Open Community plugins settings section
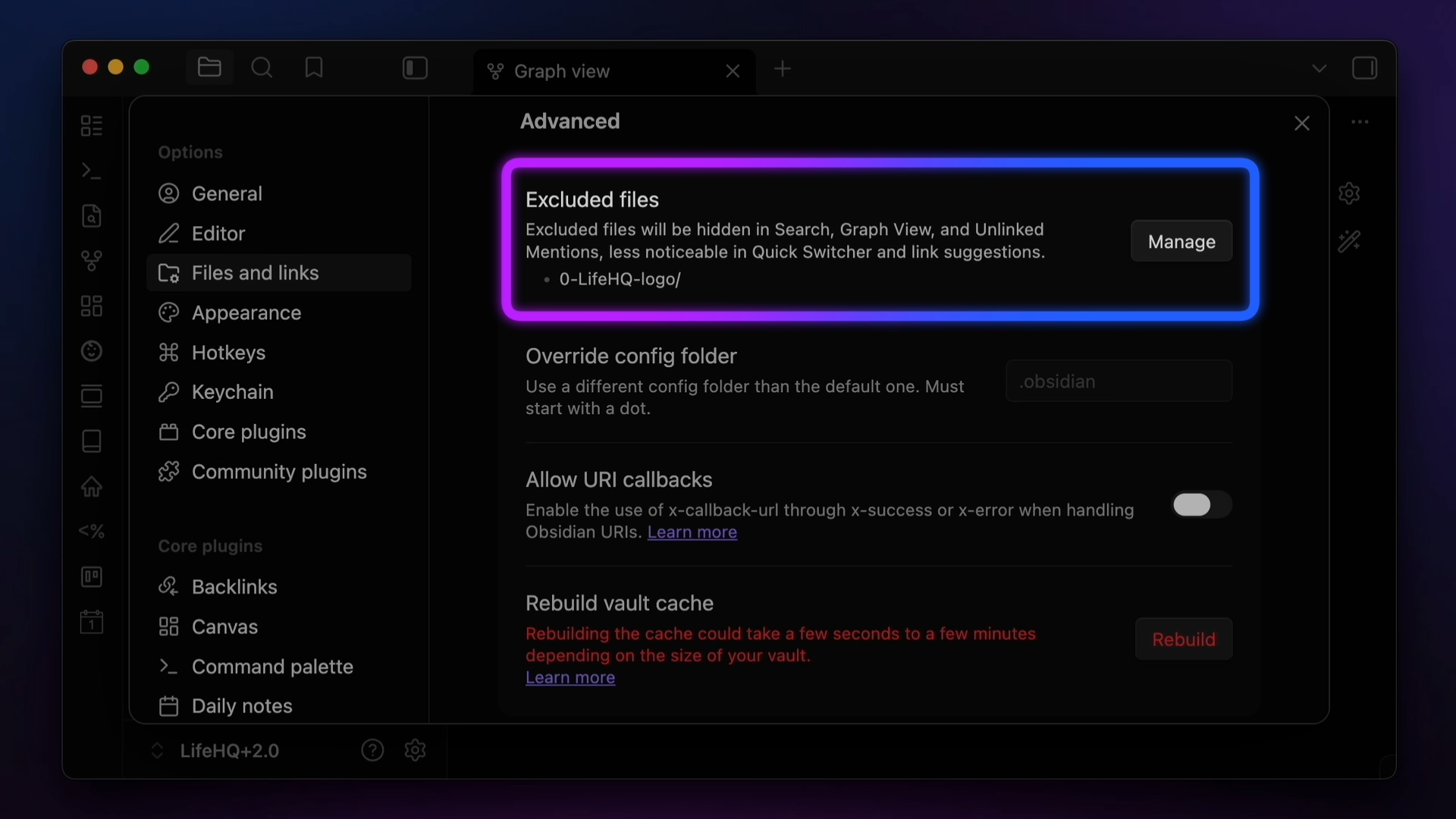 tap(278, 472)
